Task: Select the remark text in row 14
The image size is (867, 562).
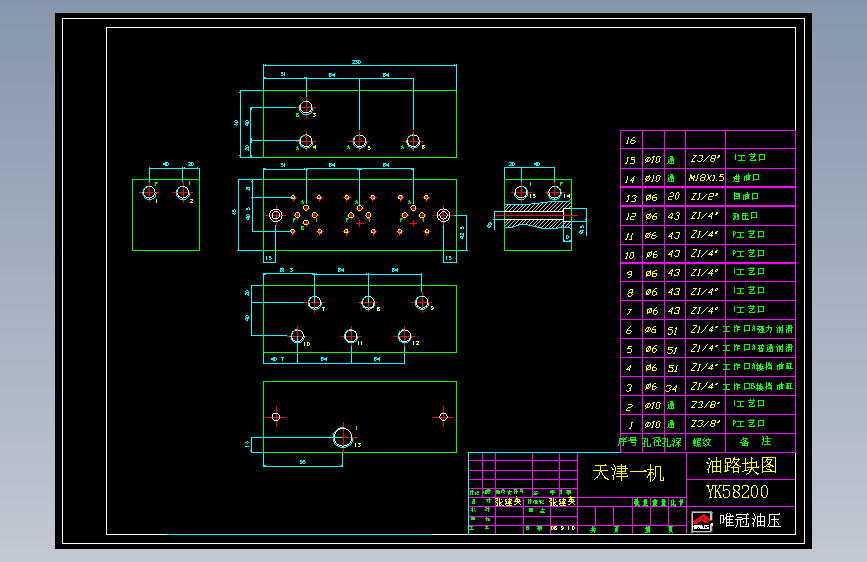Action: [x=746, y=178]
